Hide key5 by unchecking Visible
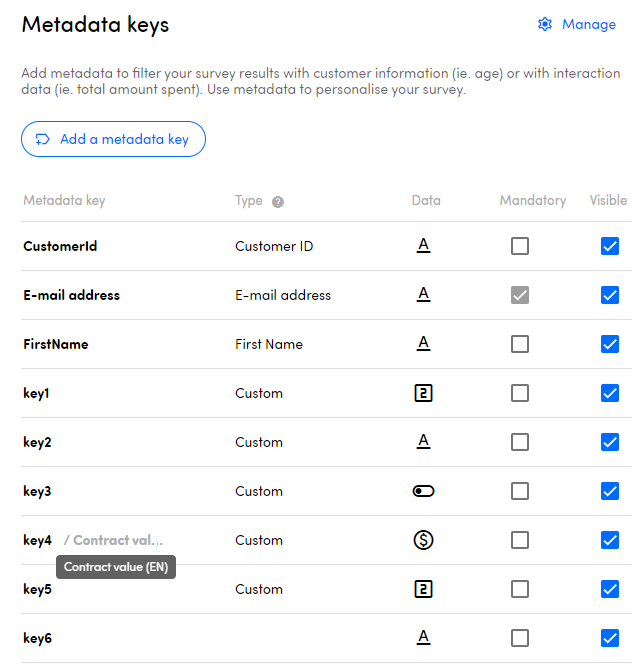Screen dimensions: 643x664 610,589
